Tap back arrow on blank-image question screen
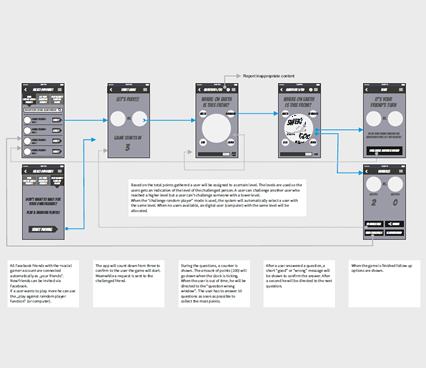 pos(199,89)
